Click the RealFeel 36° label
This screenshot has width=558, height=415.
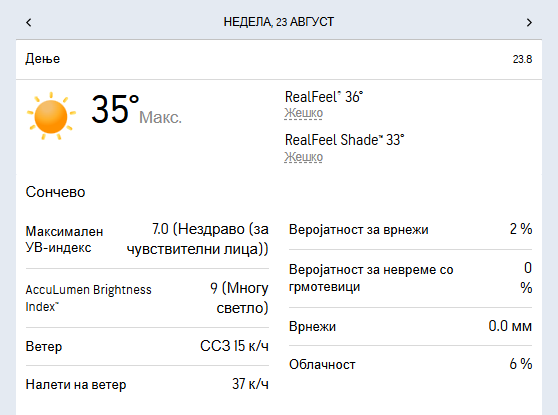[x=324, y=97]
